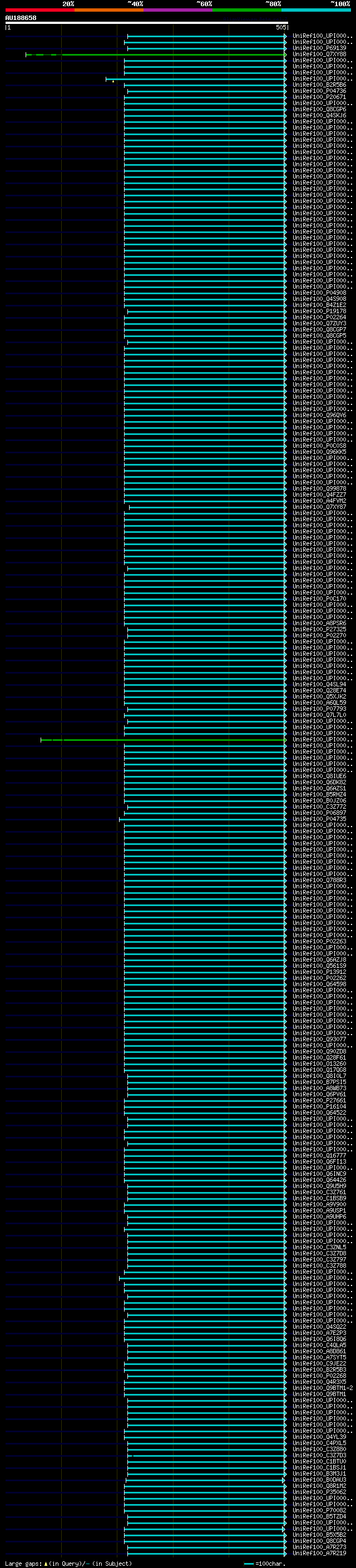This screenshot has width=356, height=1568.
Task: Open hit UniRef100_P20671
Action: click(x=319, y=97)
